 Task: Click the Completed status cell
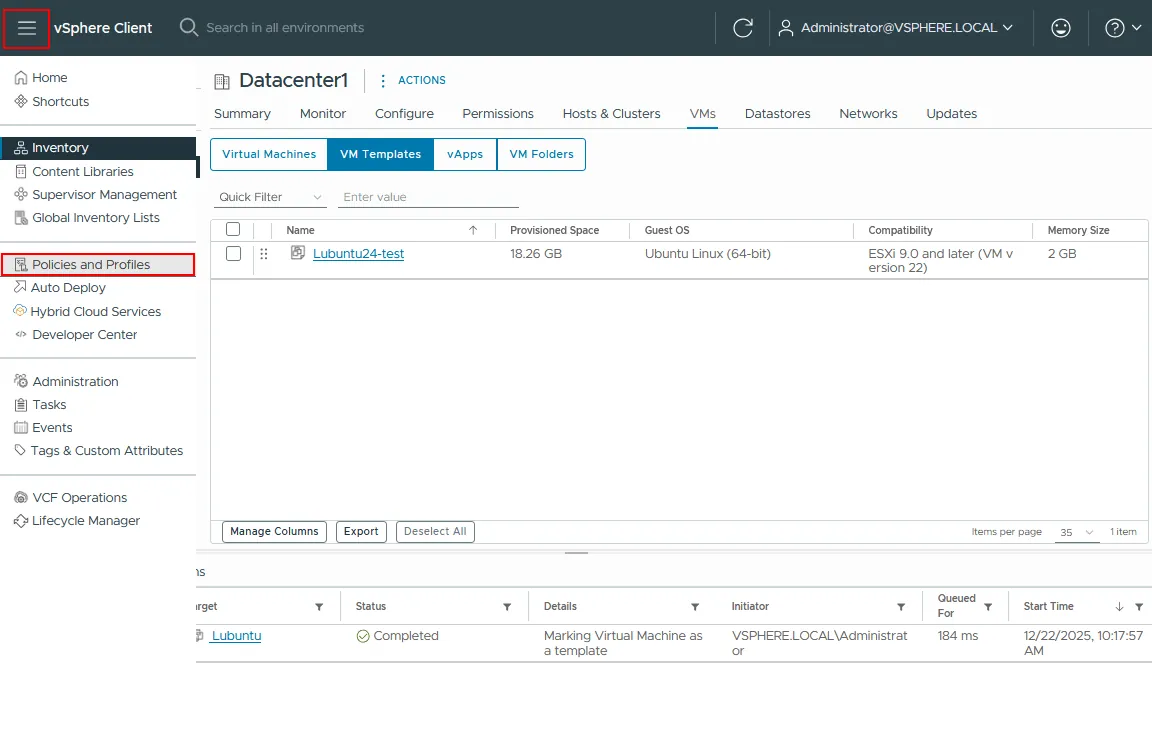(x=397, y=636)
